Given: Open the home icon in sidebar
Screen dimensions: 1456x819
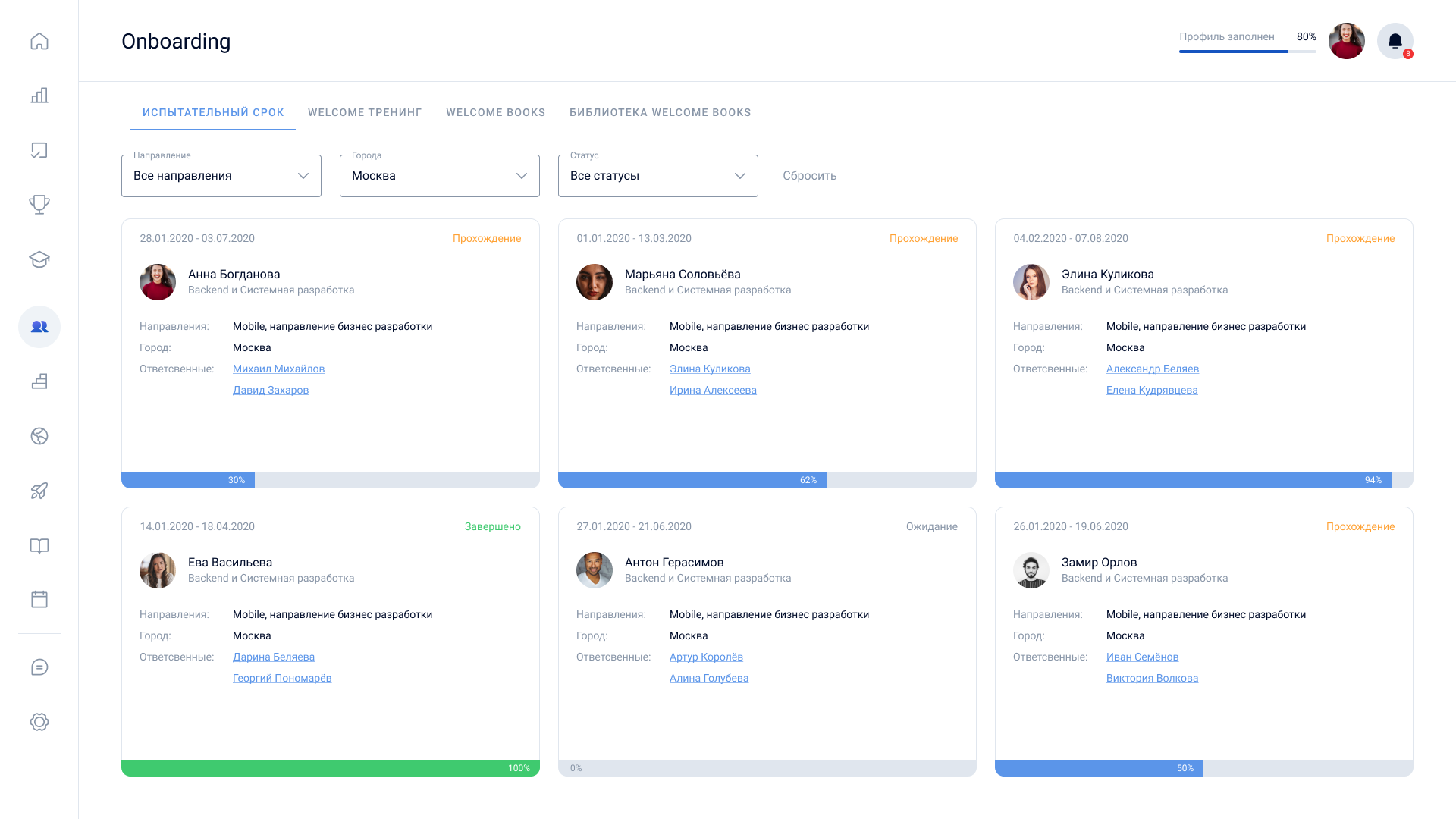Looking at the screenshot, I should (39, 41).
